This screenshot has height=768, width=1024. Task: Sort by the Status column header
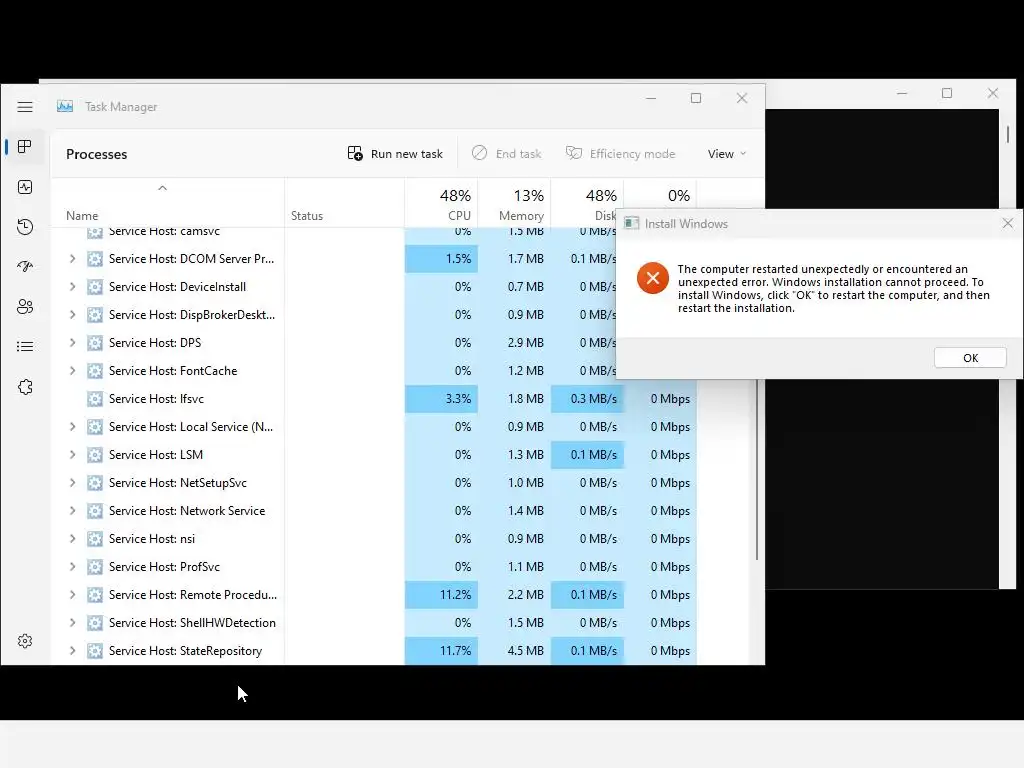(x=307, y=216)
